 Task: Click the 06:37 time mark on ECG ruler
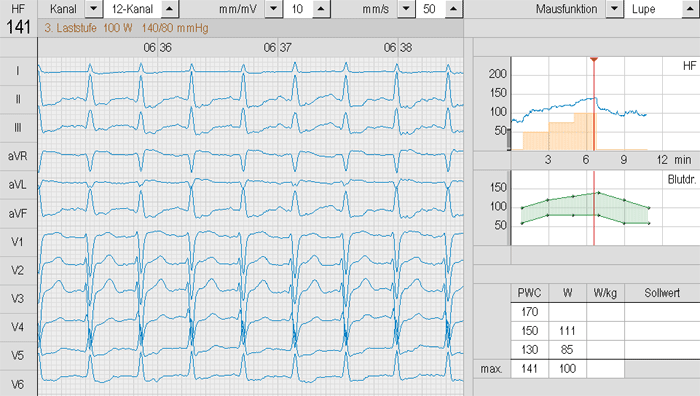coord(278,47)
